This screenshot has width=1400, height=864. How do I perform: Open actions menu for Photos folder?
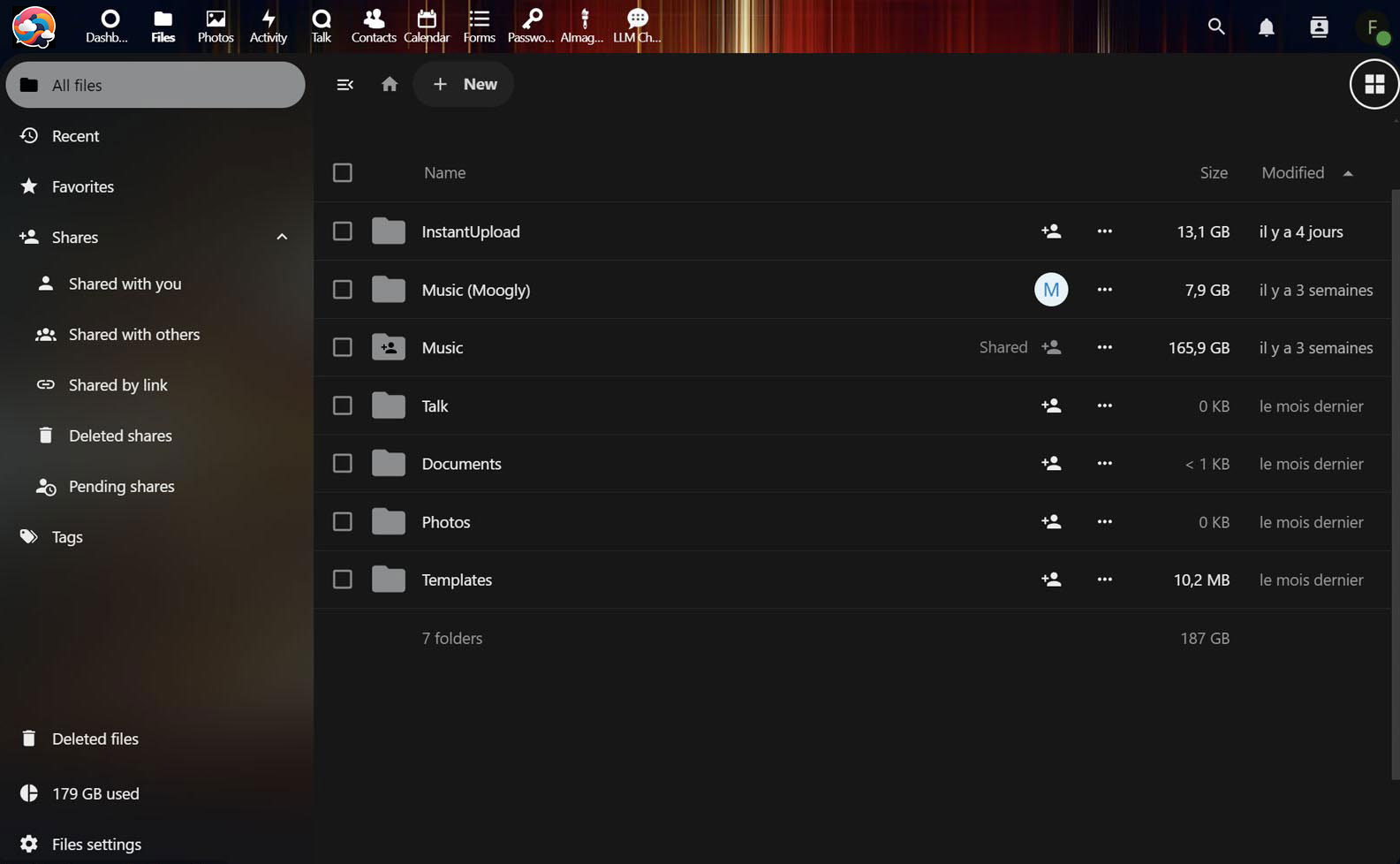[1104, 522]
